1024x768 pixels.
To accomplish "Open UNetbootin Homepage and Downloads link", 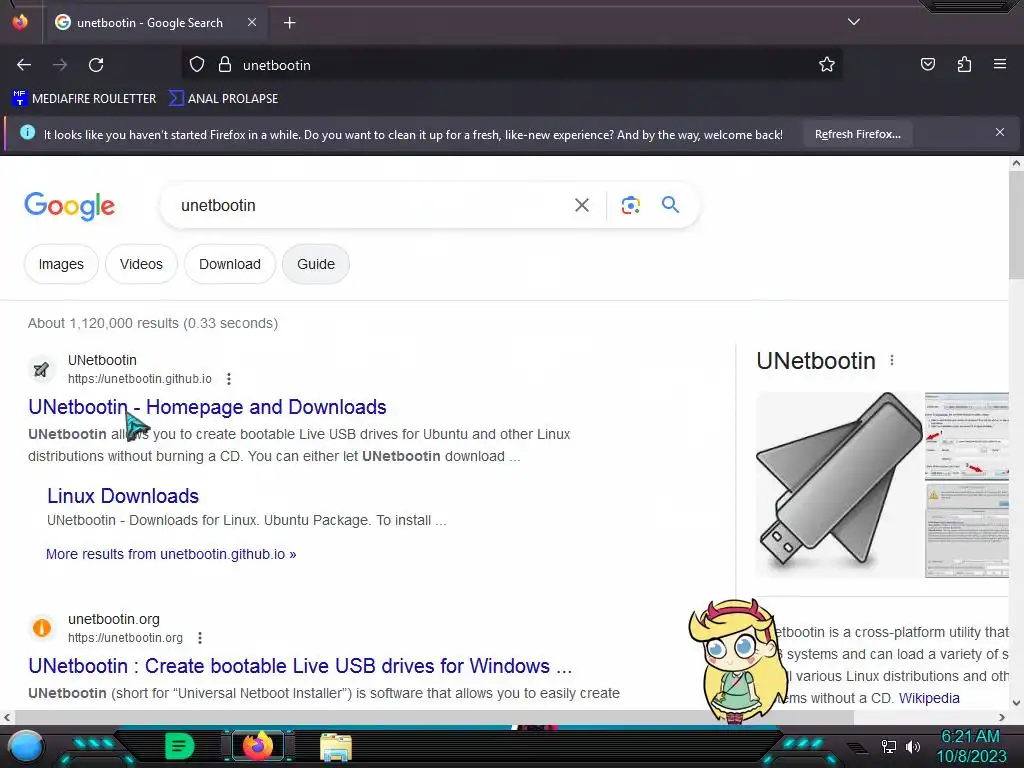I will tap(207, 407).
